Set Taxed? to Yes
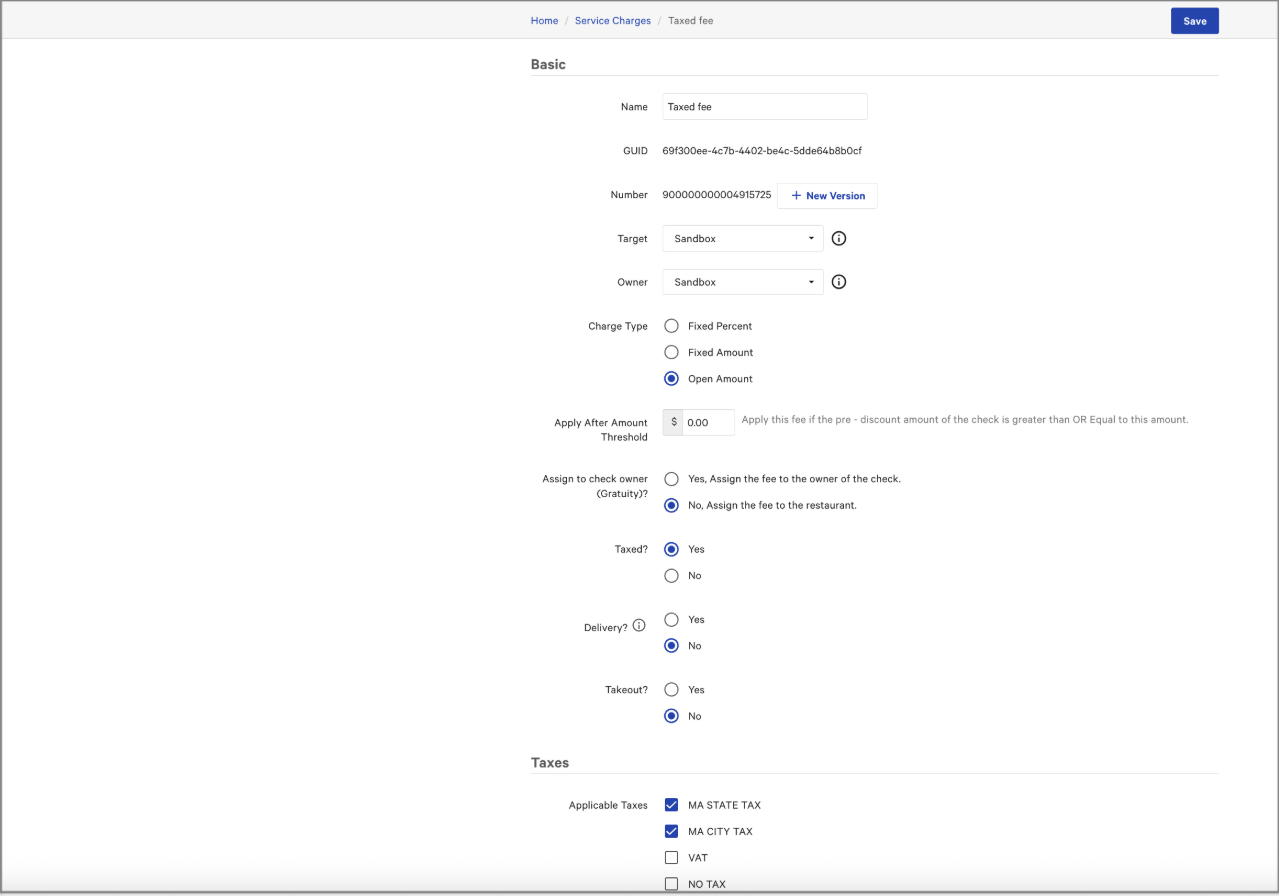The image size is (1279, 896). (x=672, y=549)
